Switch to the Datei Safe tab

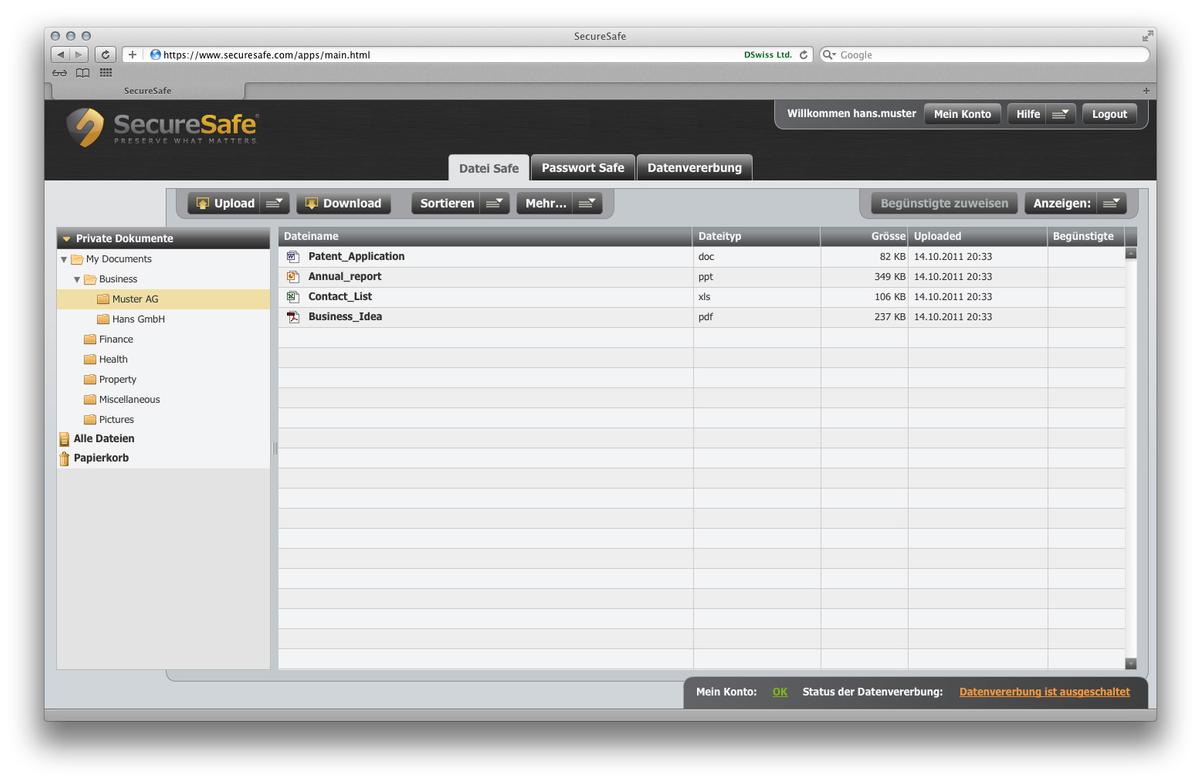(488, 168)
